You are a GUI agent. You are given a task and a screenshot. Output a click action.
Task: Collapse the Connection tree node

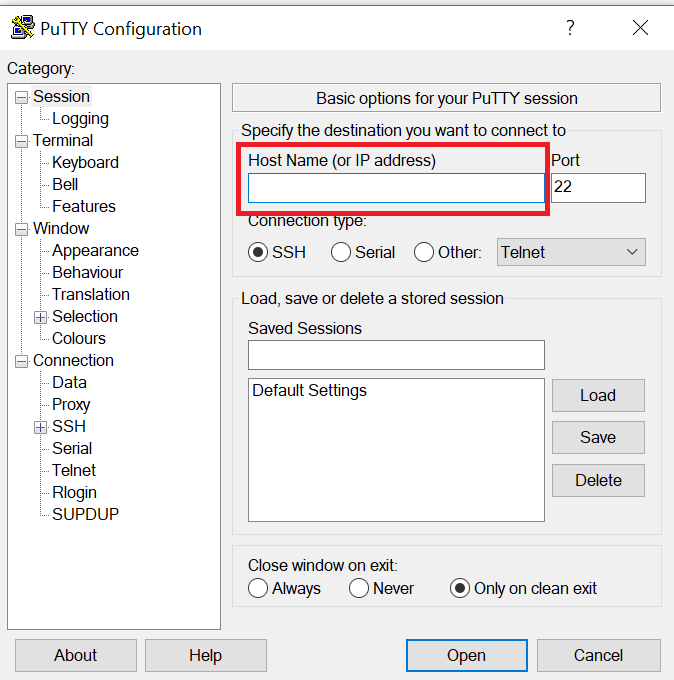click(x=21, y=361)
